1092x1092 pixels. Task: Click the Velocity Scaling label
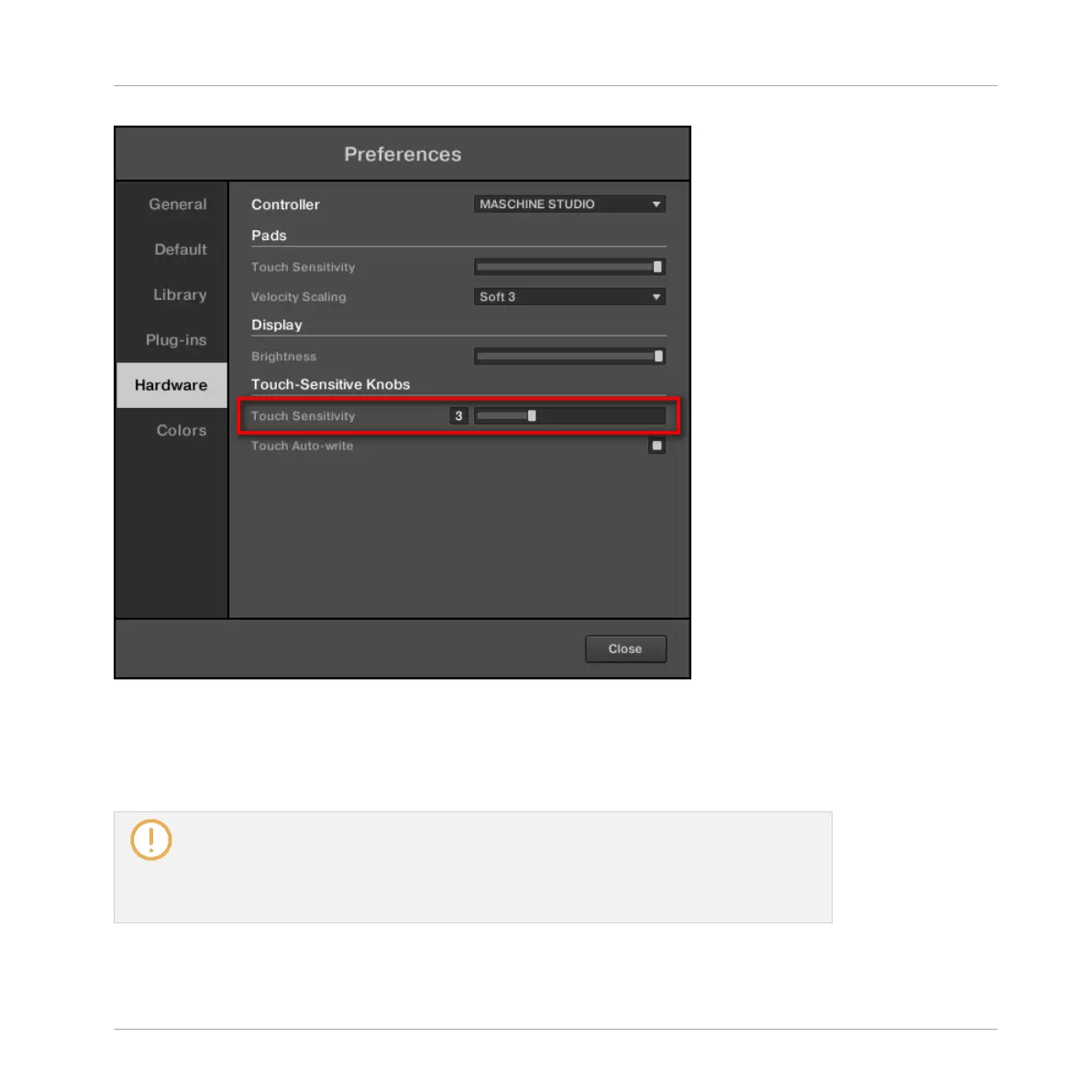(298, 297)
